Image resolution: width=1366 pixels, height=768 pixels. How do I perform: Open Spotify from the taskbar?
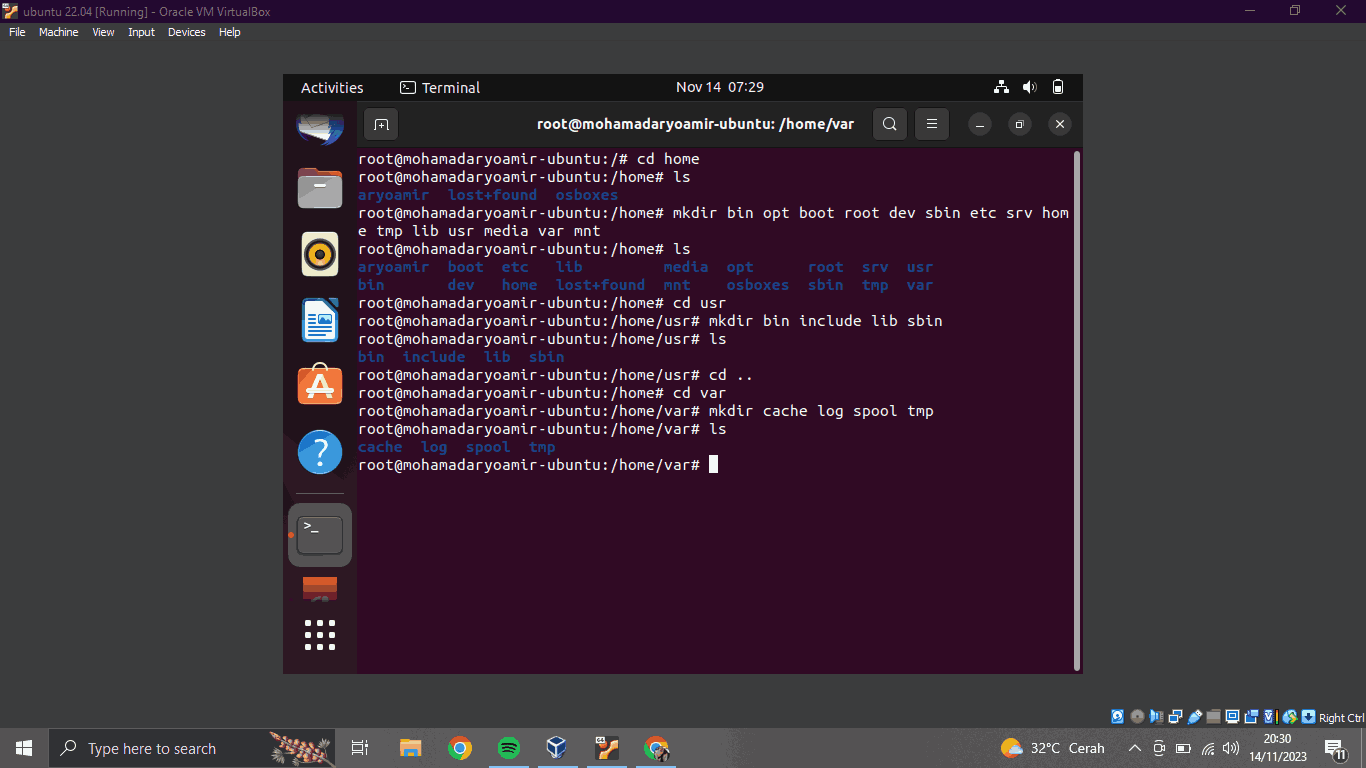(509, 748)
